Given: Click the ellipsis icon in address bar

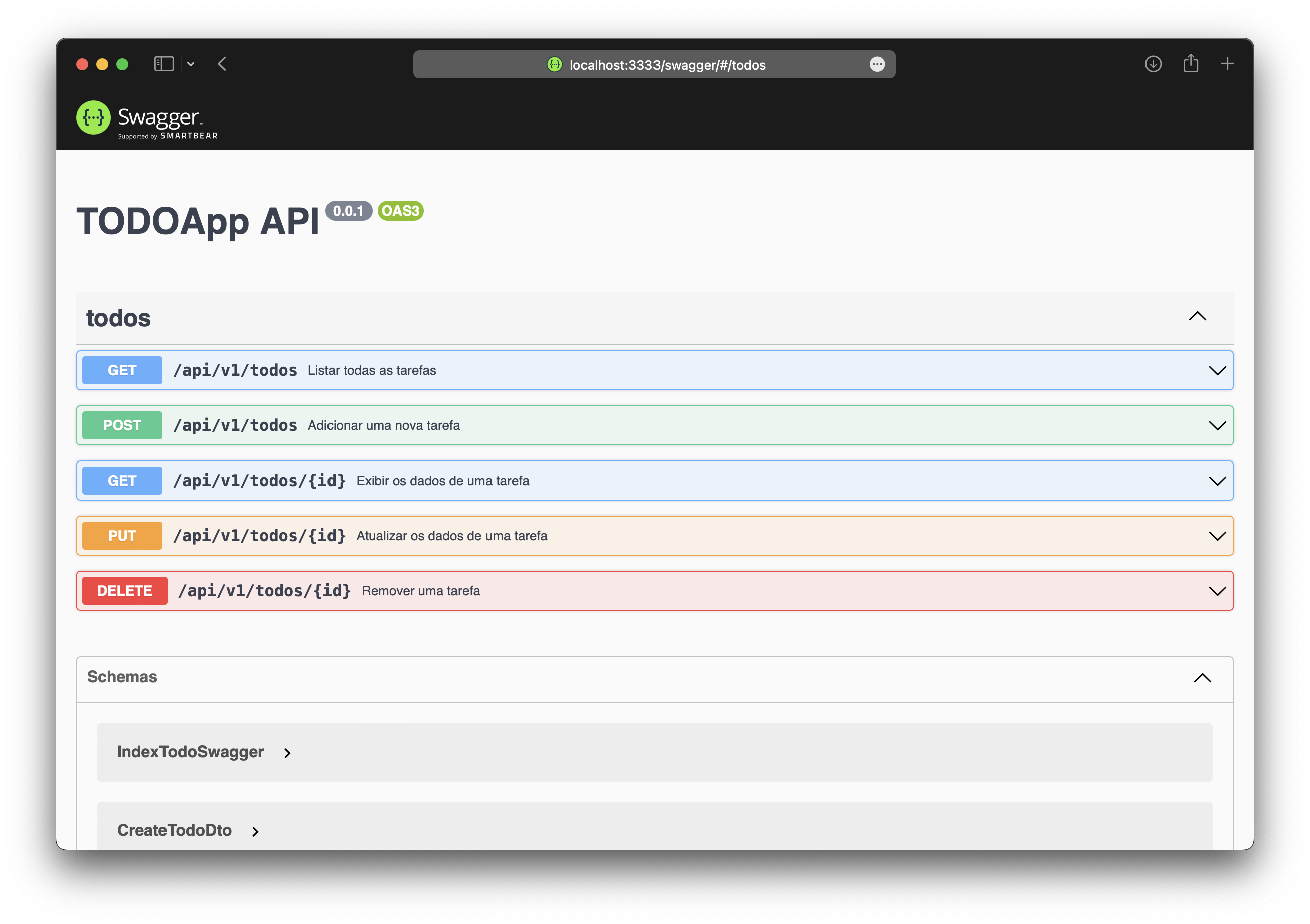Looking at the screenshot, I should point(876,65).
